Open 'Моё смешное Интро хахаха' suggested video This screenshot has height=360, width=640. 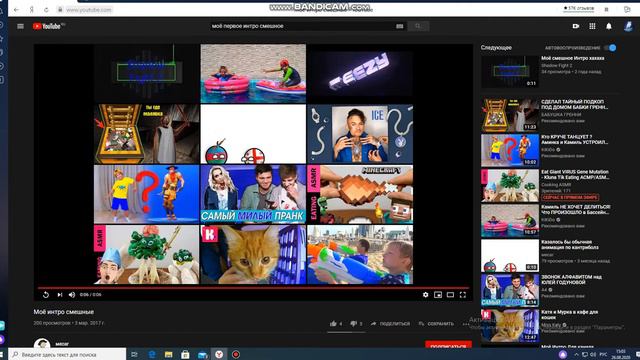pyautogui.click(x=573, y=58)
